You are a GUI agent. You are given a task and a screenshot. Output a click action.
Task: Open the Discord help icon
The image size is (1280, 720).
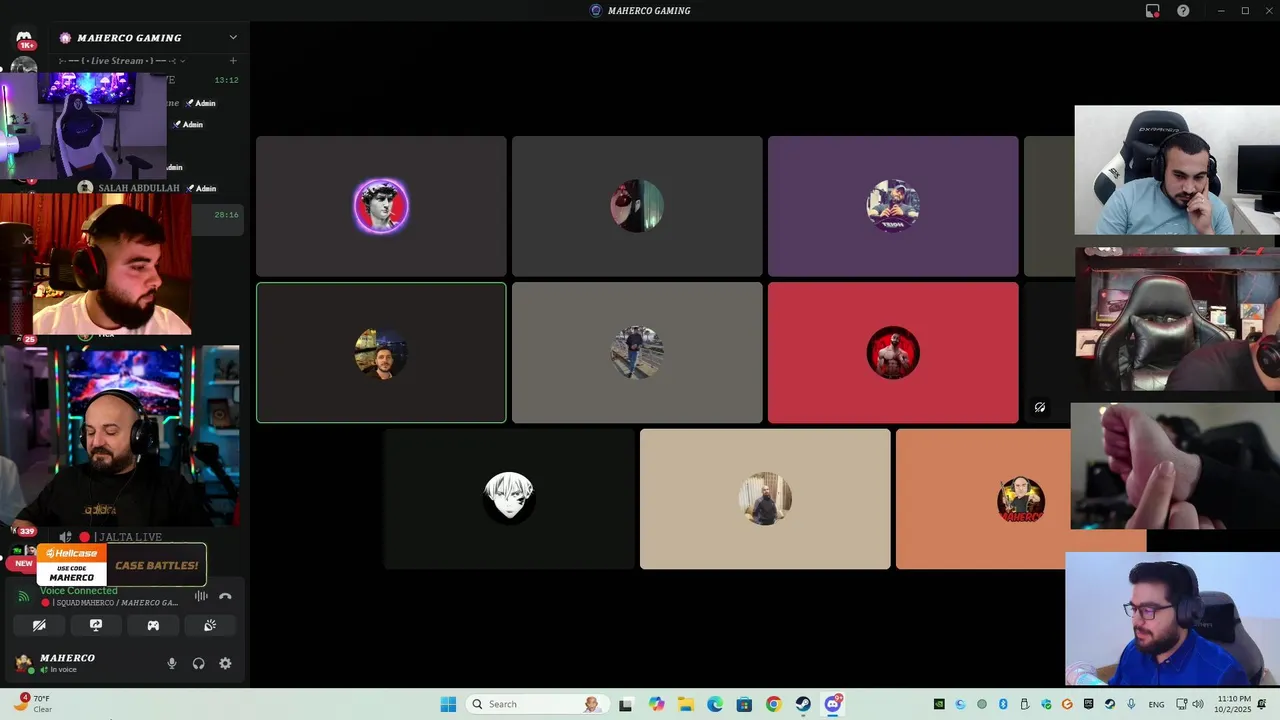pyautogui.click(x=1183, y=11)
